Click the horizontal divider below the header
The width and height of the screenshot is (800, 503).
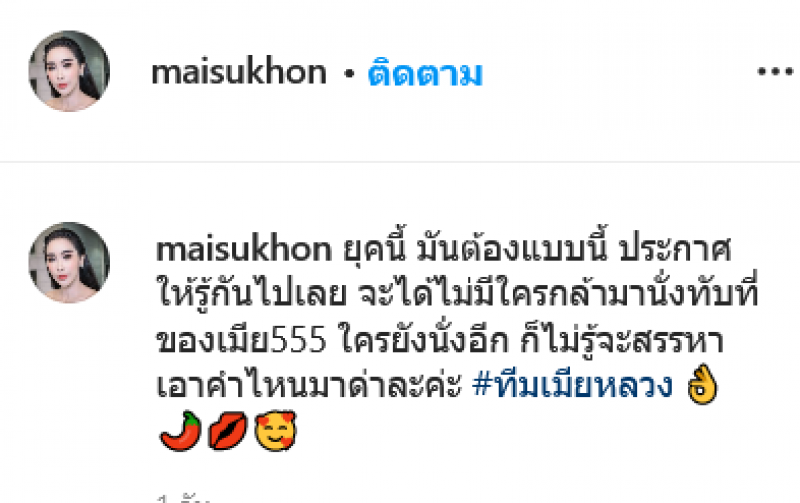(x=400, y=162)
